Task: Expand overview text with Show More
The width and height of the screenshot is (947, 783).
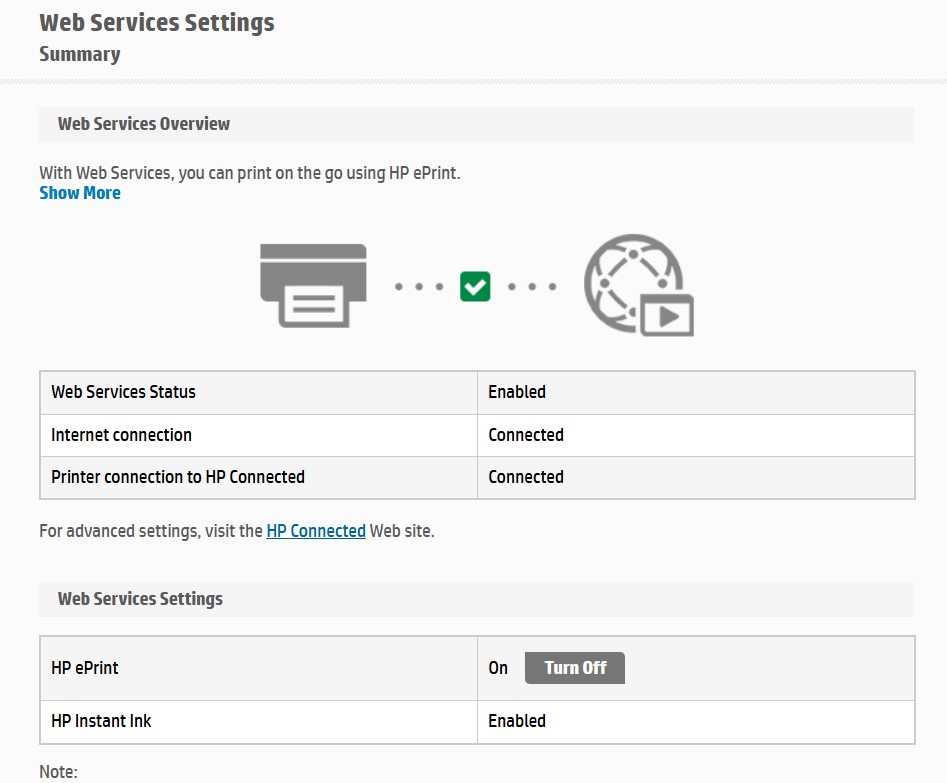Action: [80, 193]
